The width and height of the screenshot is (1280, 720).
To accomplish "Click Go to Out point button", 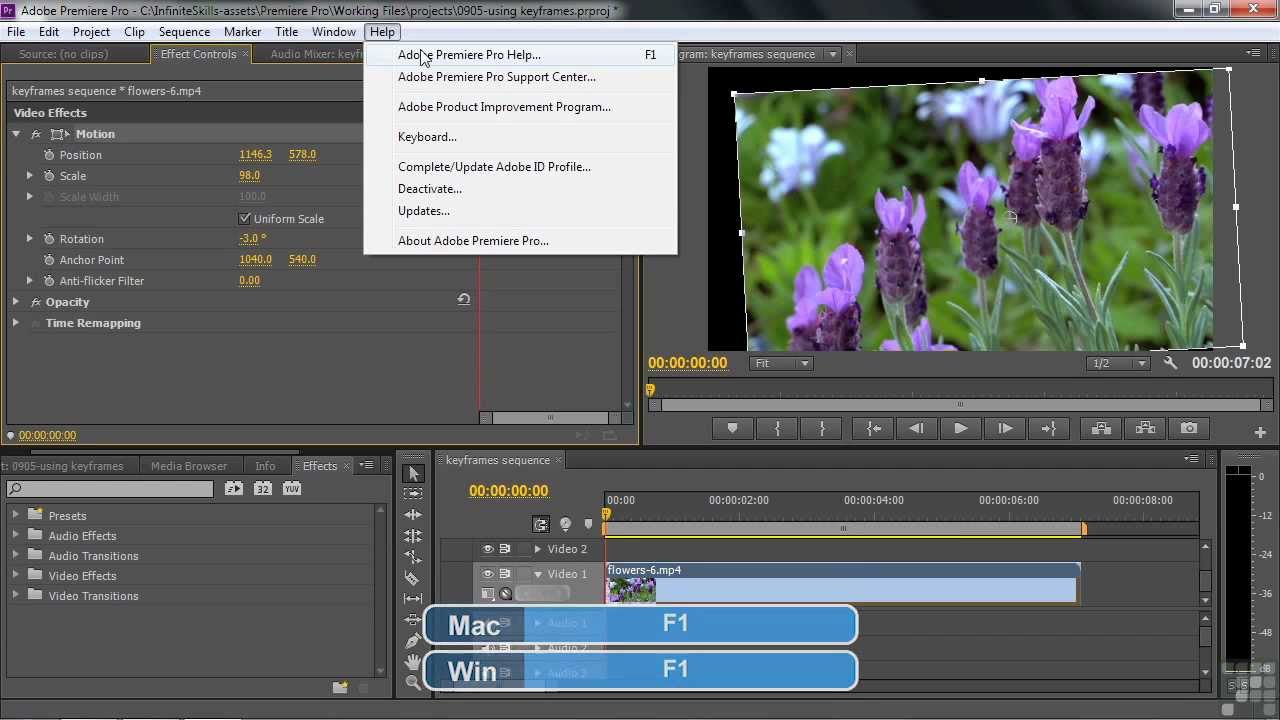I will pos(1049,428).
